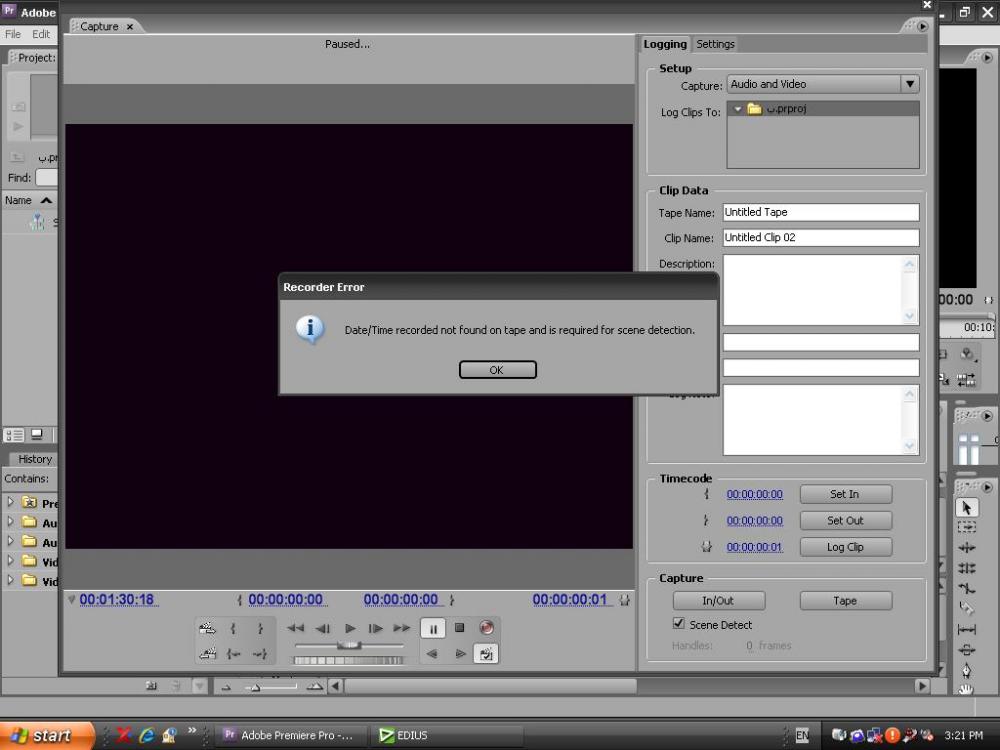Click the Tape Name input field
This screenshot has width=1000, height=750.
tap(821, 212)
